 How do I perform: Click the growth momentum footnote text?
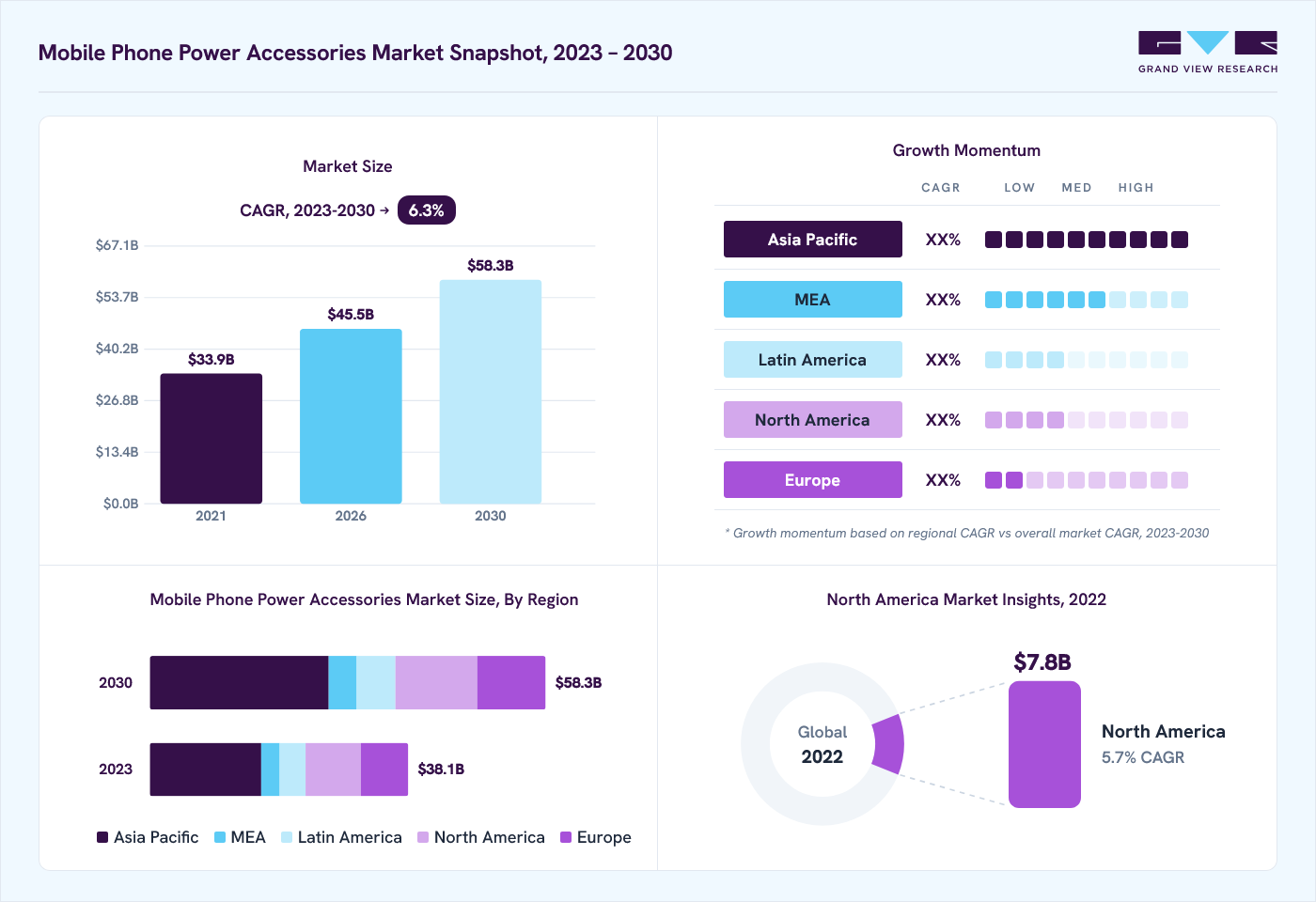(967, 533)
